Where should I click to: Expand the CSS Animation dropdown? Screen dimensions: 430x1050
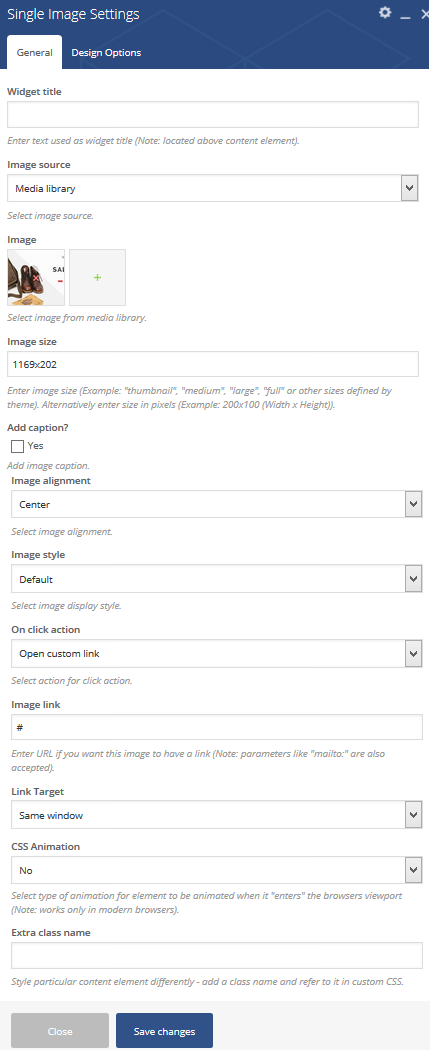coord(216,871)
